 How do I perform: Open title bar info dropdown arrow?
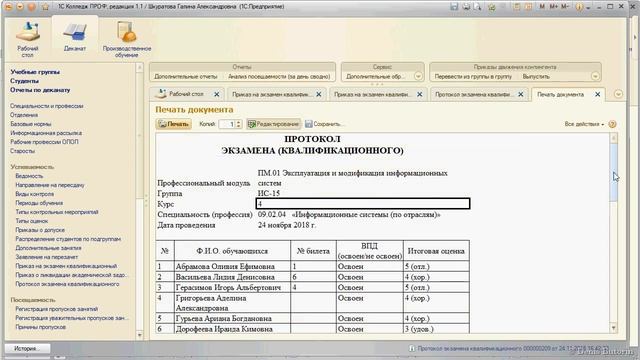(x=588, y=7)
